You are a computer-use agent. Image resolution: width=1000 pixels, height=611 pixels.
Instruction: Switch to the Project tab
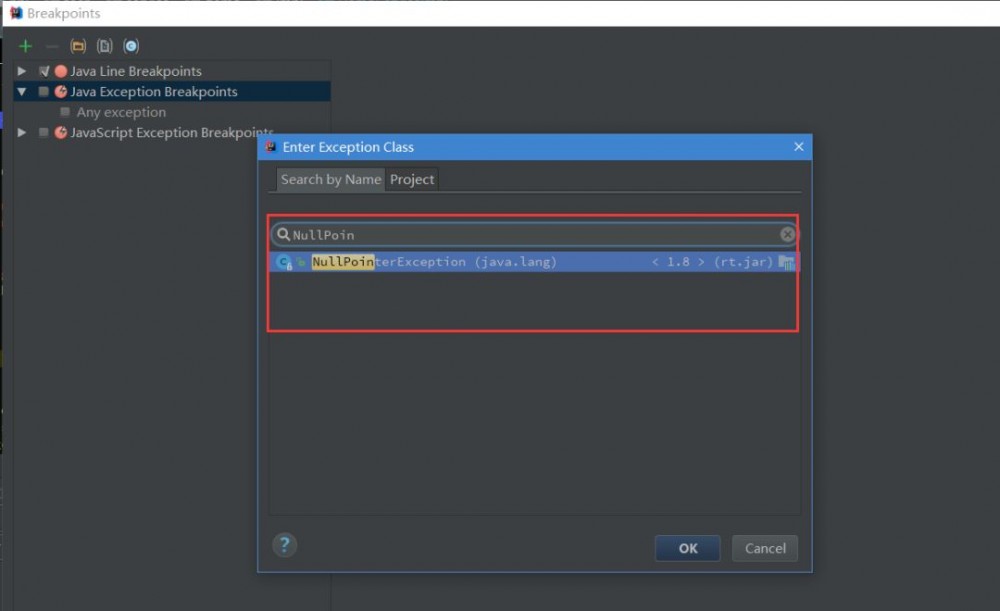[411, 179]
